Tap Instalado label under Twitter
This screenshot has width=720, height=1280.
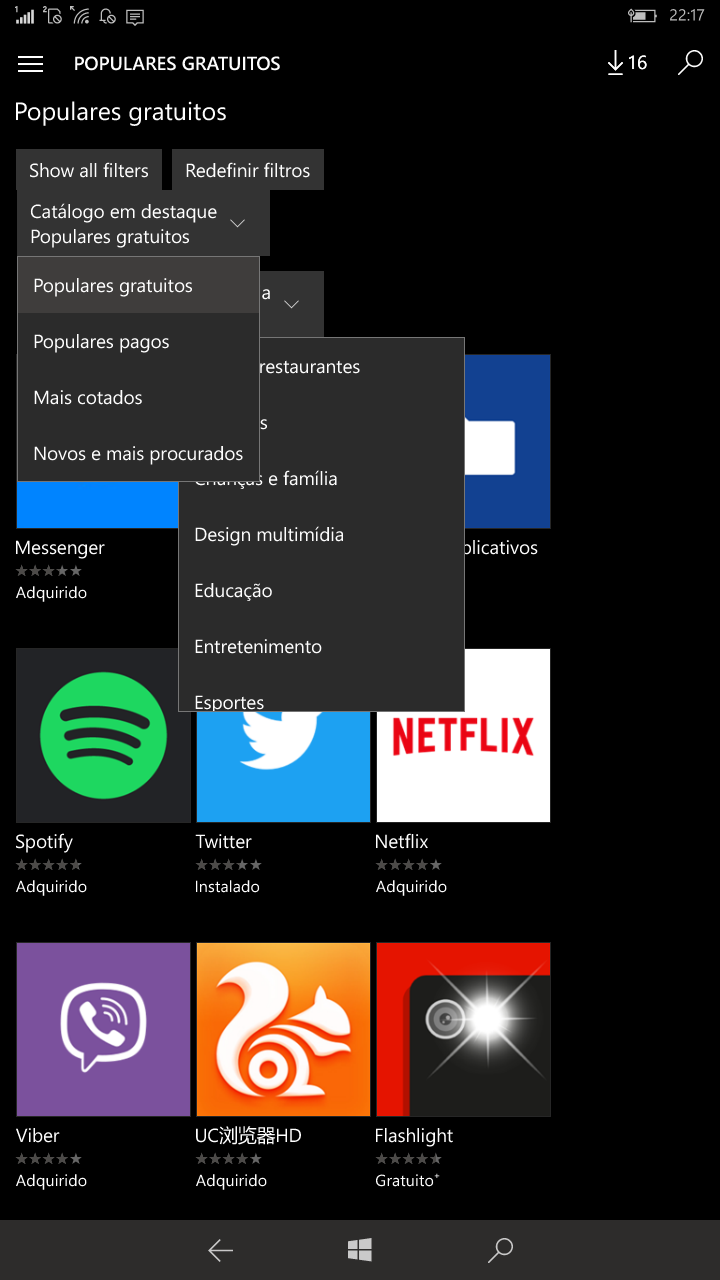coord(228,887)
